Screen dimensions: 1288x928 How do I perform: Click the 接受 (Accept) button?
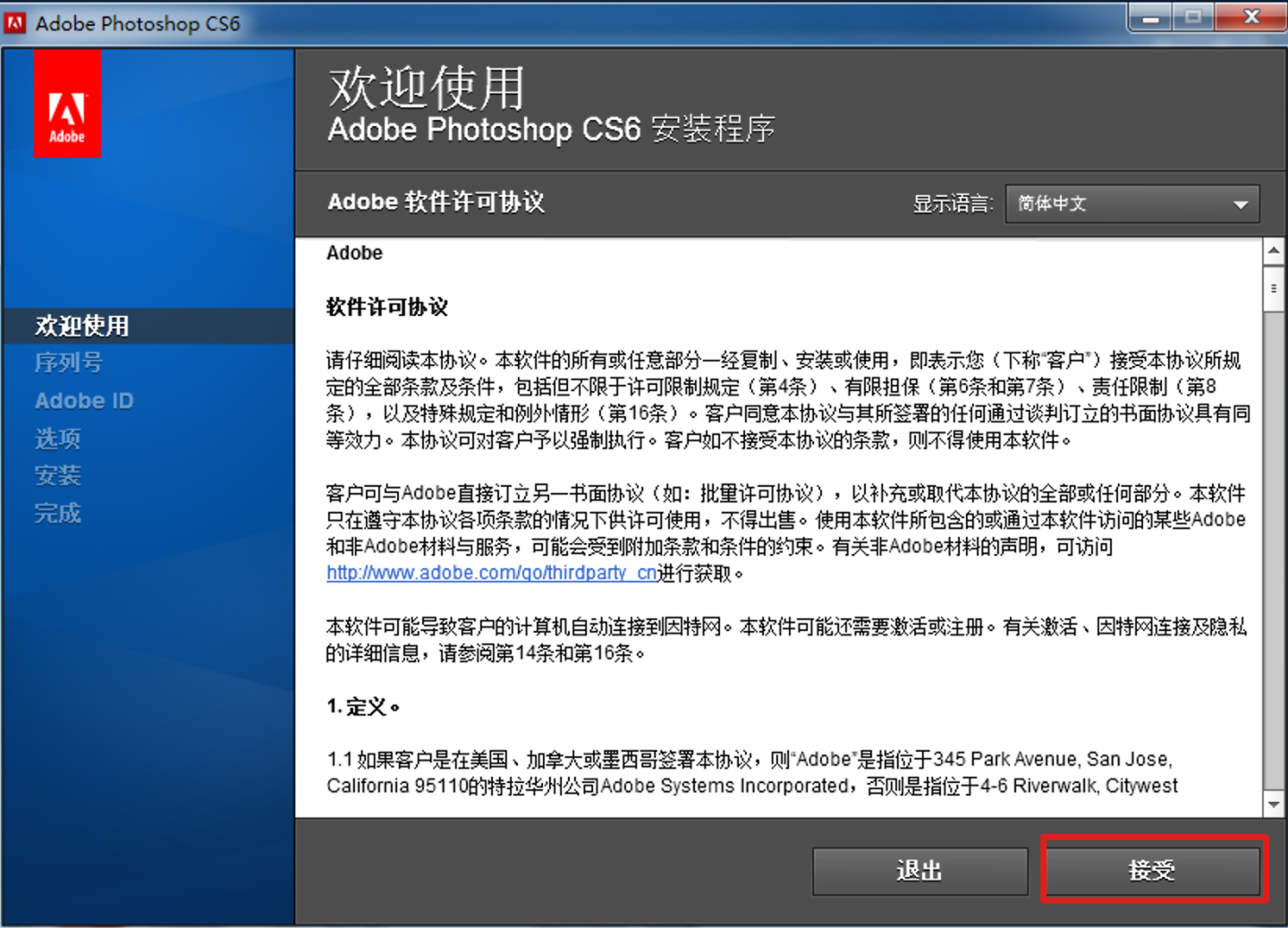click(1152, 870)
